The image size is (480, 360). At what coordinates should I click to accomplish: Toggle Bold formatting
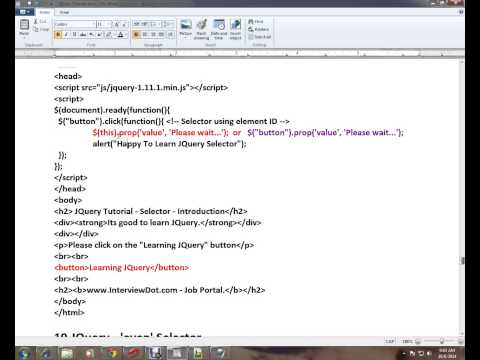click(58, 34)
